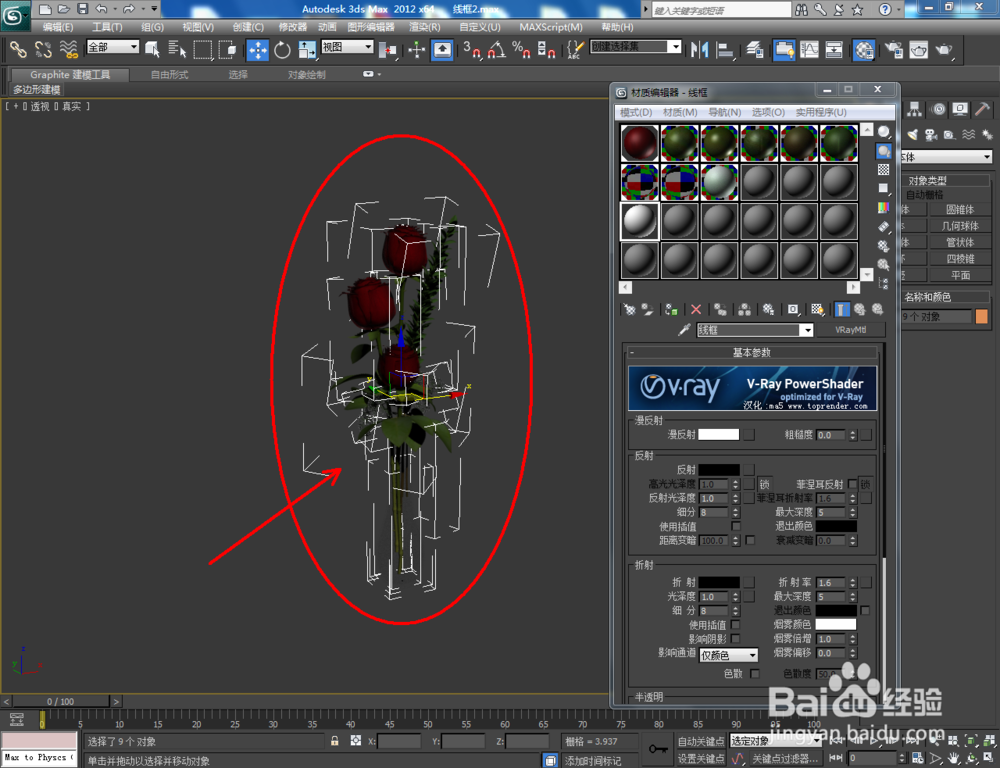Viewport: 1000px width, 768px height.
Task: Click the 折射率 value field
Action: click(831, 582)
